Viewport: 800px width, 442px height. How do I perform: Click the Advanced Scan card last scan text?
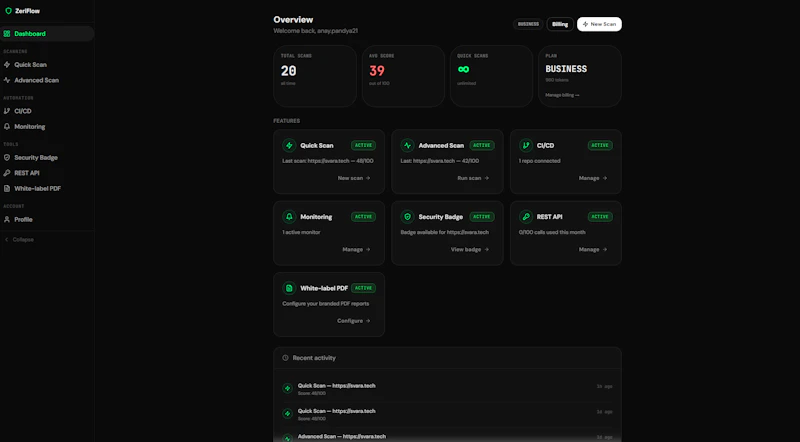(x=440, y=161)
